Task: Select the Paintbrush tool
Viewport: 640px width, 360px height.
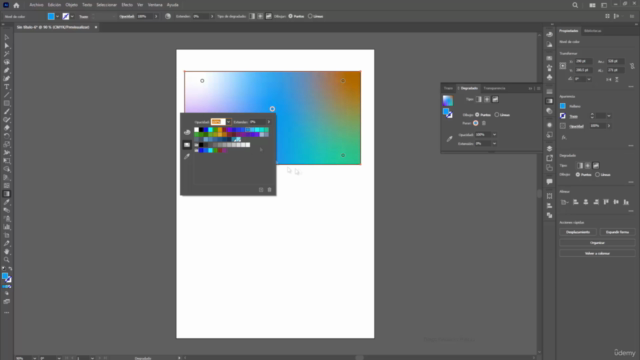Action: click(x=7, y=111)
